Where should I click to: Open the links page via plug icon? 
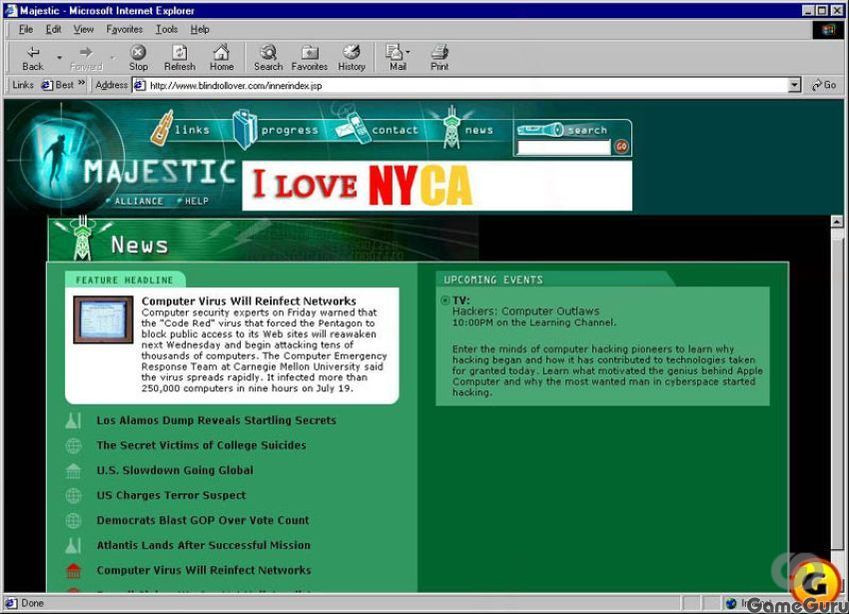point(162,128)
